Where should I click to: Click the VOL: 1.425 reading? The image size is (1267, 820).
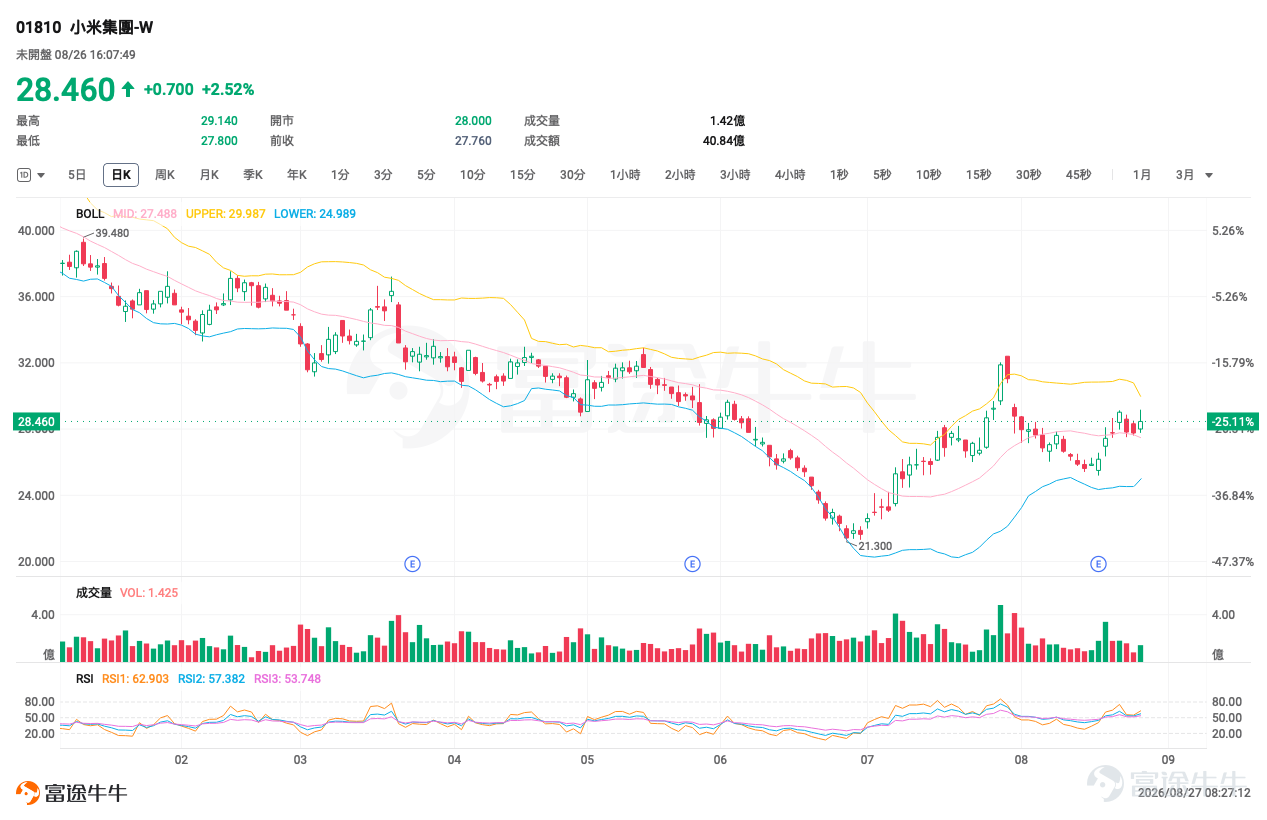pyautogui.click(x=149, y=593)
